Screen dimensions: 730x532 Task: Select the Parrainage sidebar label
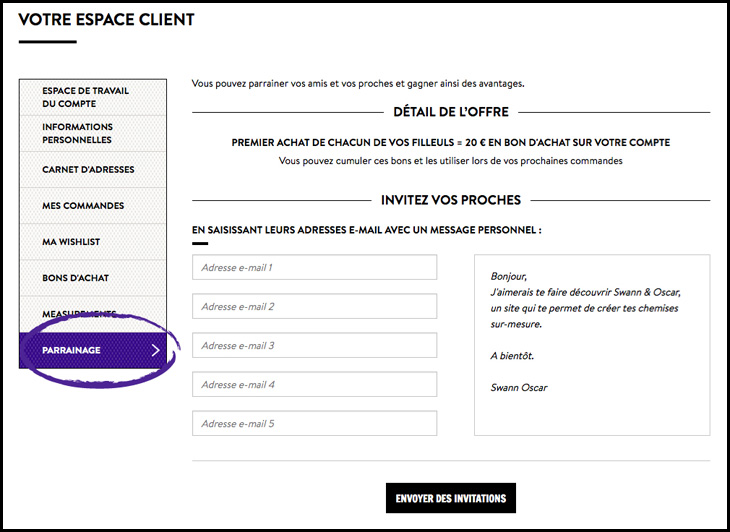point(71,351)
